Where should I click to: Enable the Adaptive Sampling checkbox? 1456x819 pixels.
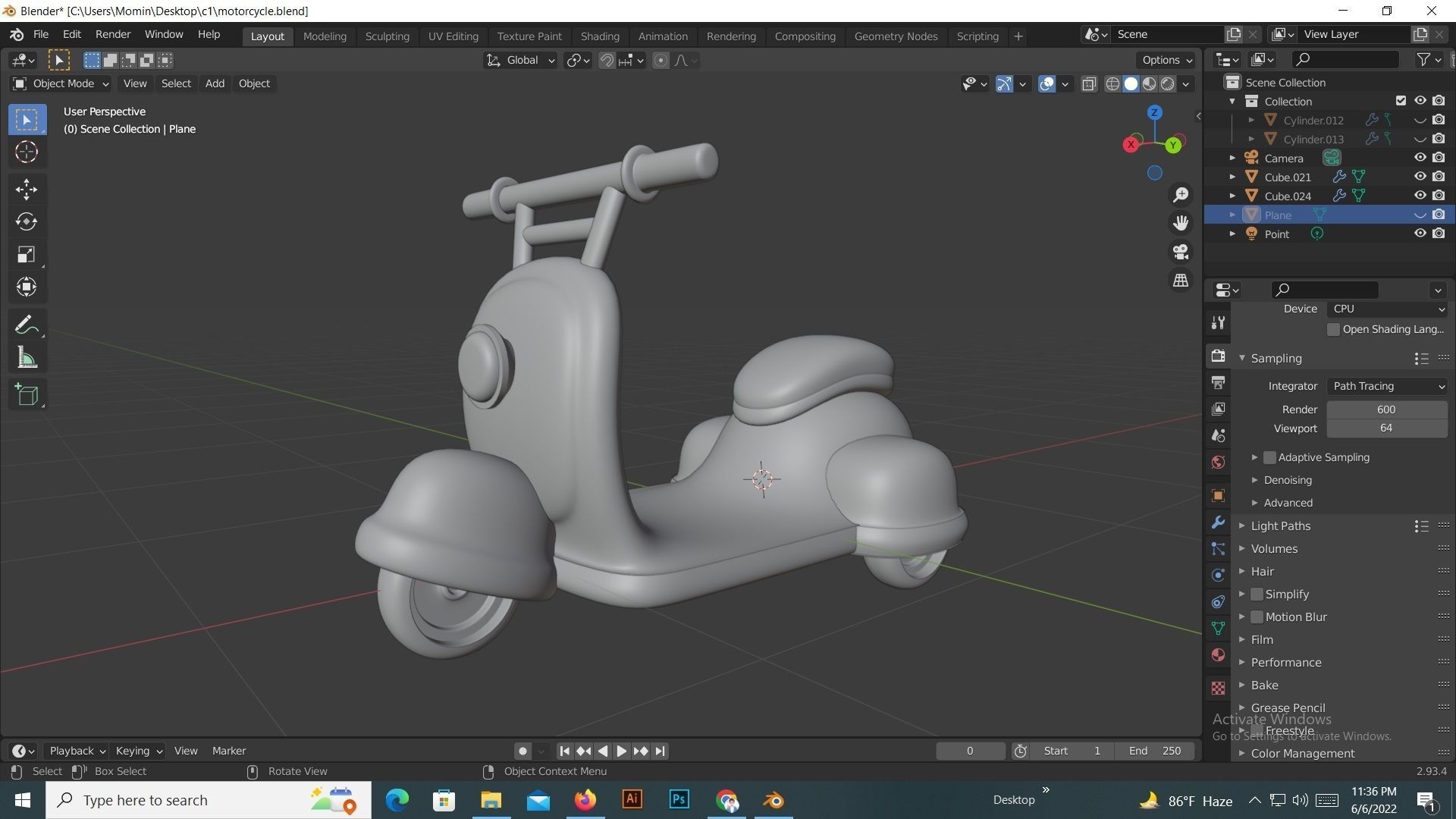(x=1269, y=458)
